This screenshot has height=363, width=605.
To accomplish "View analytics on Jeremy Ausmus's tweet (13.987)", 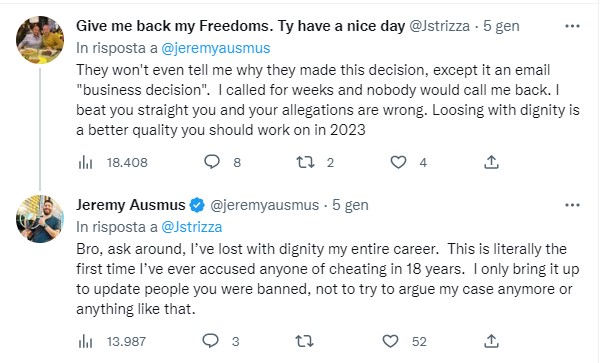I will 112,341.
